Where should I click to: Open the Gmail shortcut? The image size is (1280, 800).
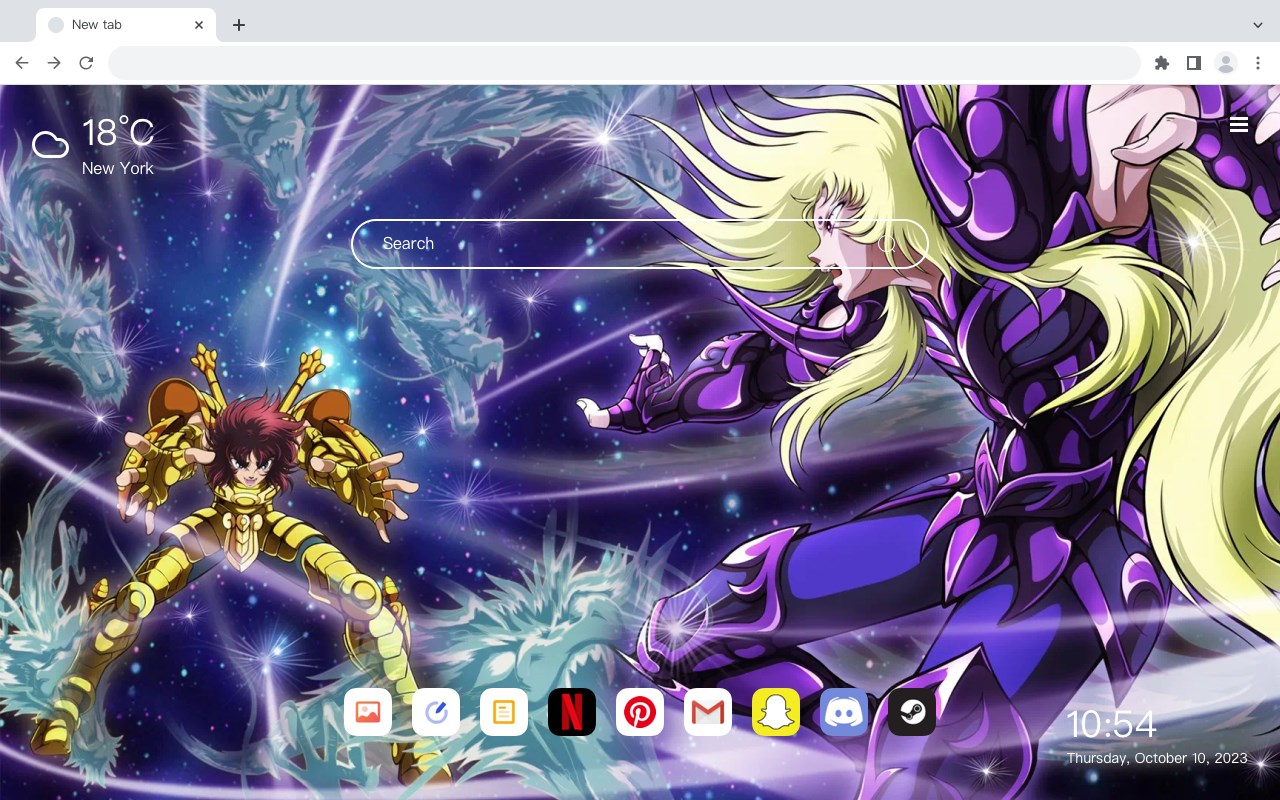click(x=708, y=712)
